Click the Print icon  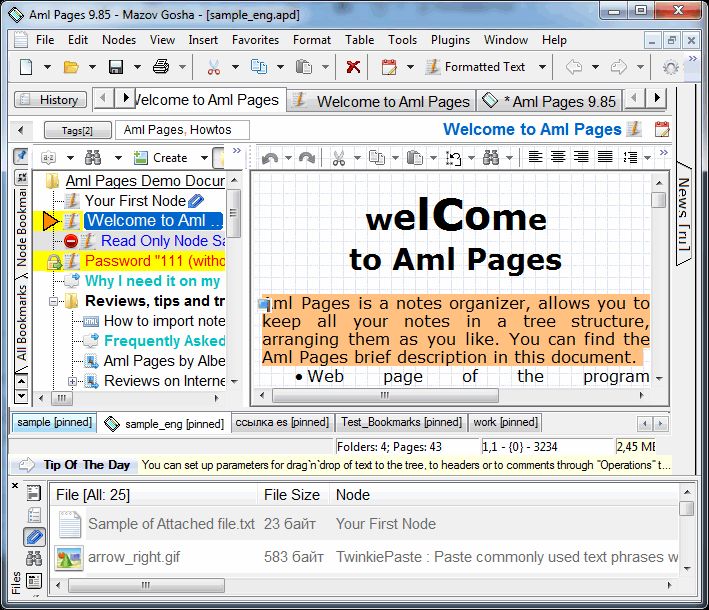(161, 67)
